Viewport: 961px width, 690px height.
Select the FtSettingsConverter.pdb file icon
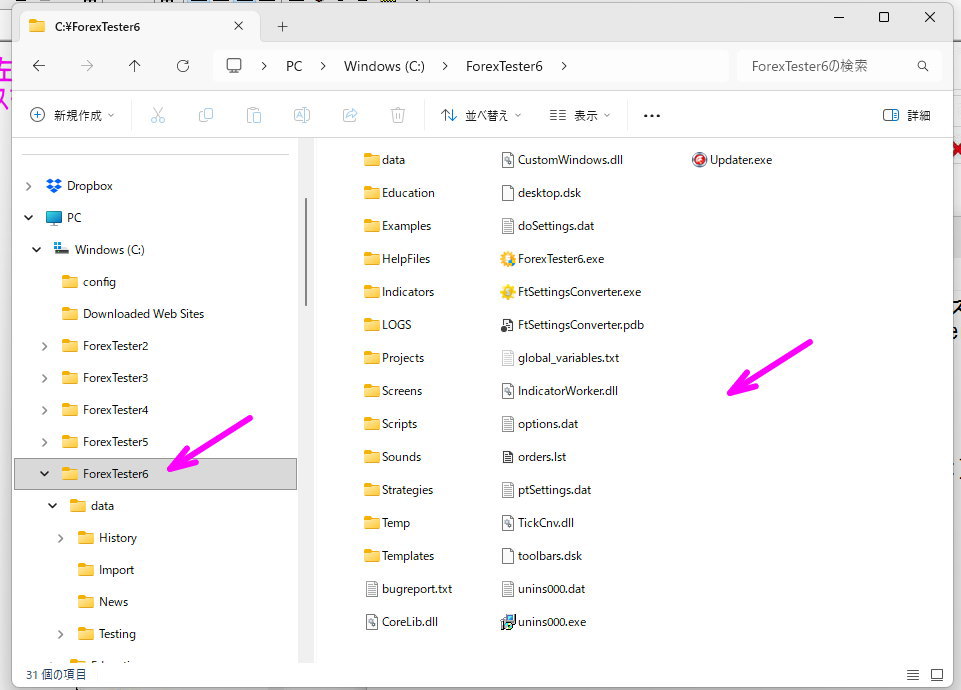click(x=507, y=325)
